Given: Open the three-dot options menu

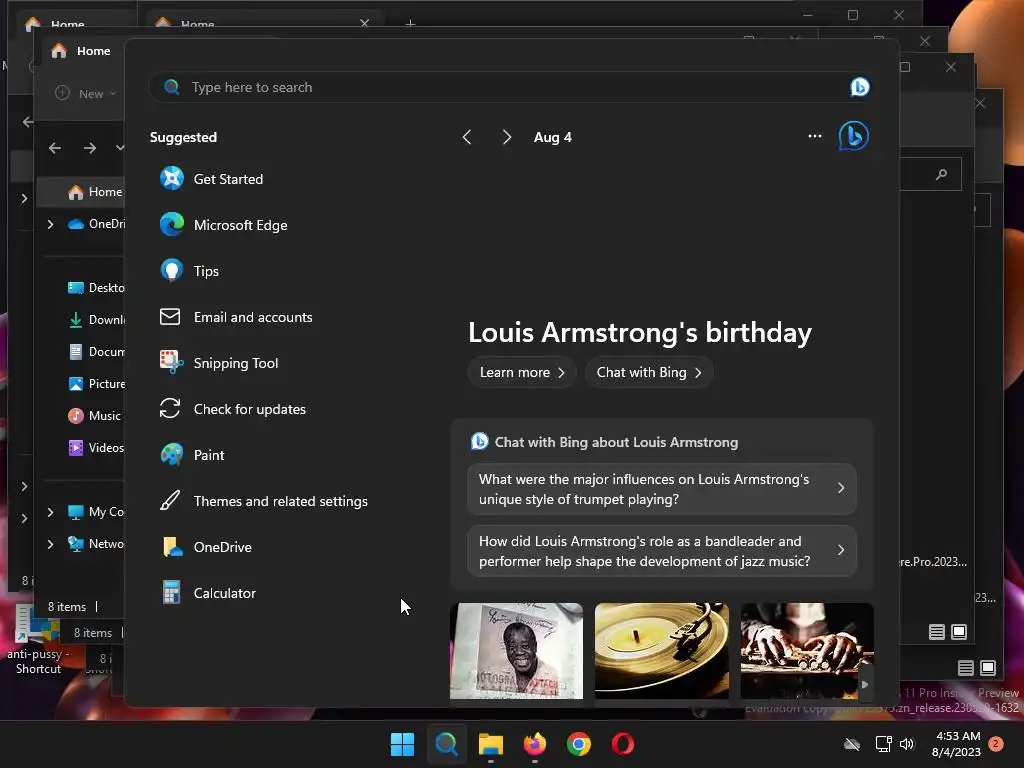Looking at the screenshot, I should (814, 136).
